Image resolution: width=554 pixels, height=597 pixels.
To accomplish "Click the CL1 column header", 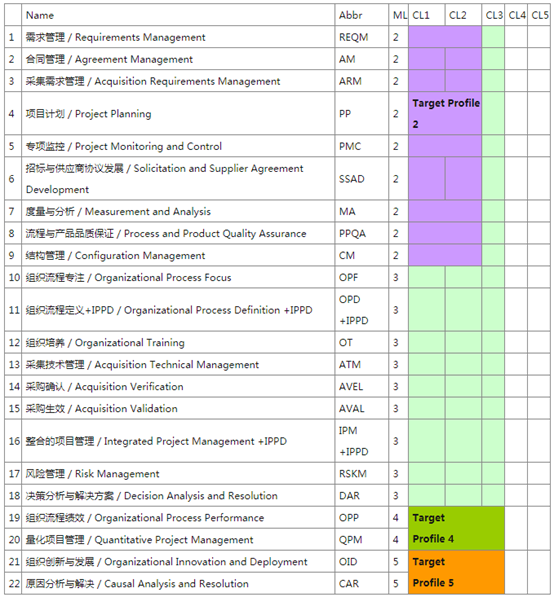I will (426, 15).
